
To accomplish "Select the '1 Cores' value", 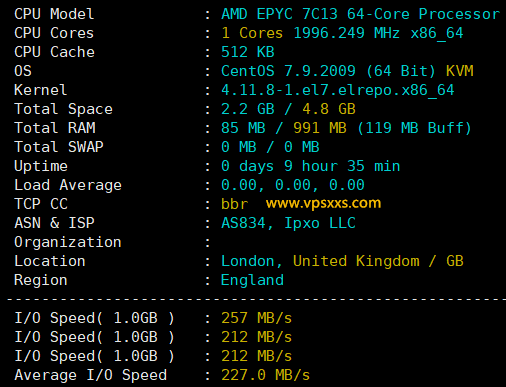I will pos(252,33).
